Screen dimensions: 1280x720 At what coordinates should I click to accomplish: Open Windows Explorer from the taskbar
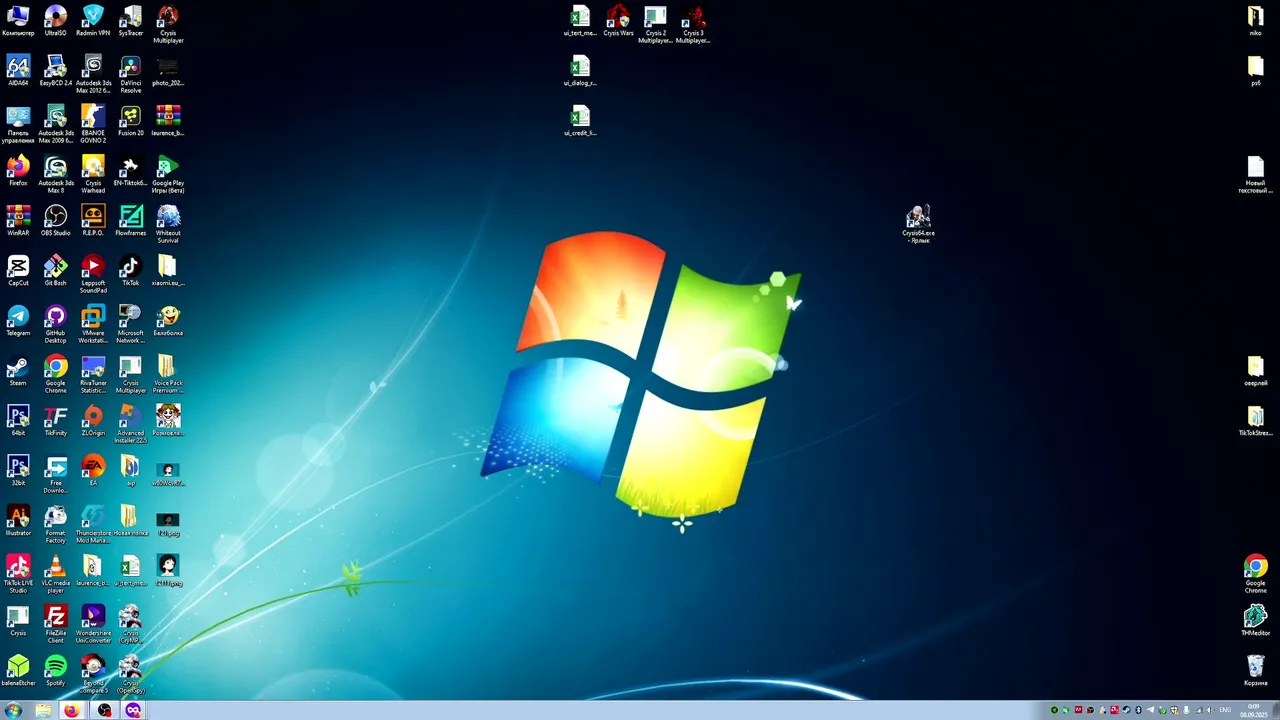coord(43,710)
